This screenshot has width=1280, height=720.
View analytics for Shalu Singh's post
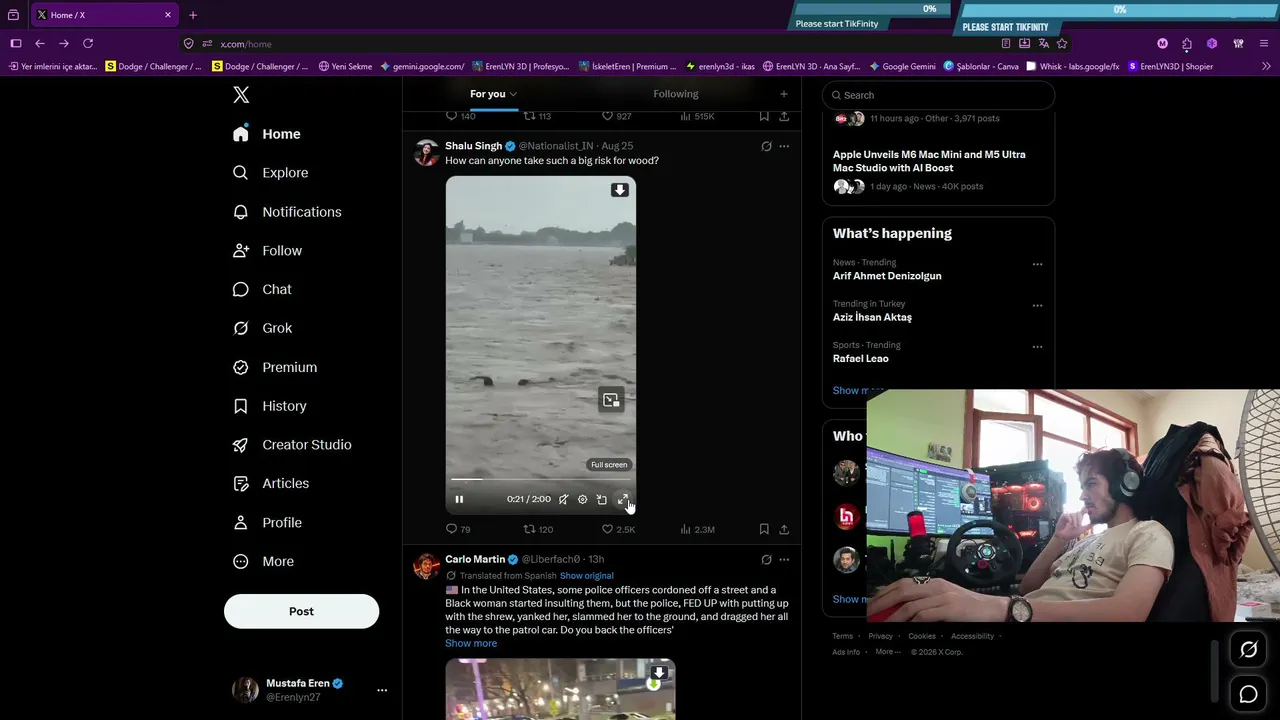pyautogui.click(x=697, y=529)
